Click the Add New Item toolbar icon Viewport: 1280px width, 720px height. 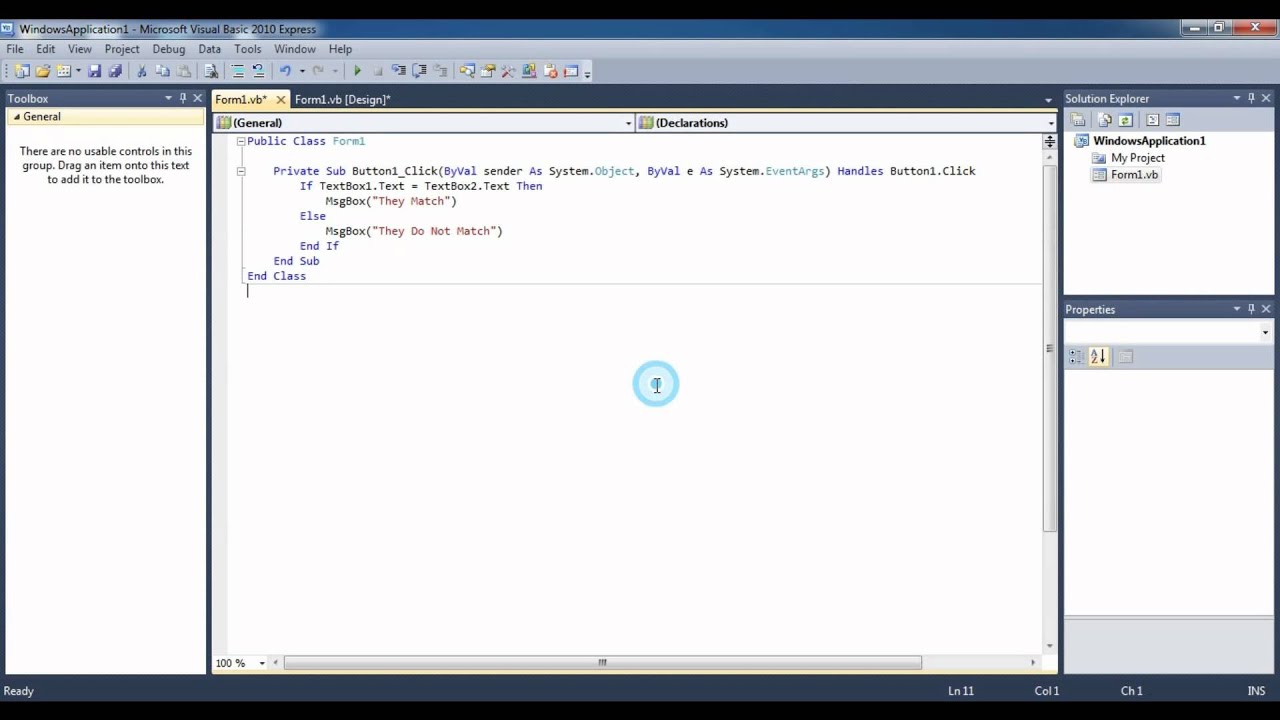(x=63, y=71)
